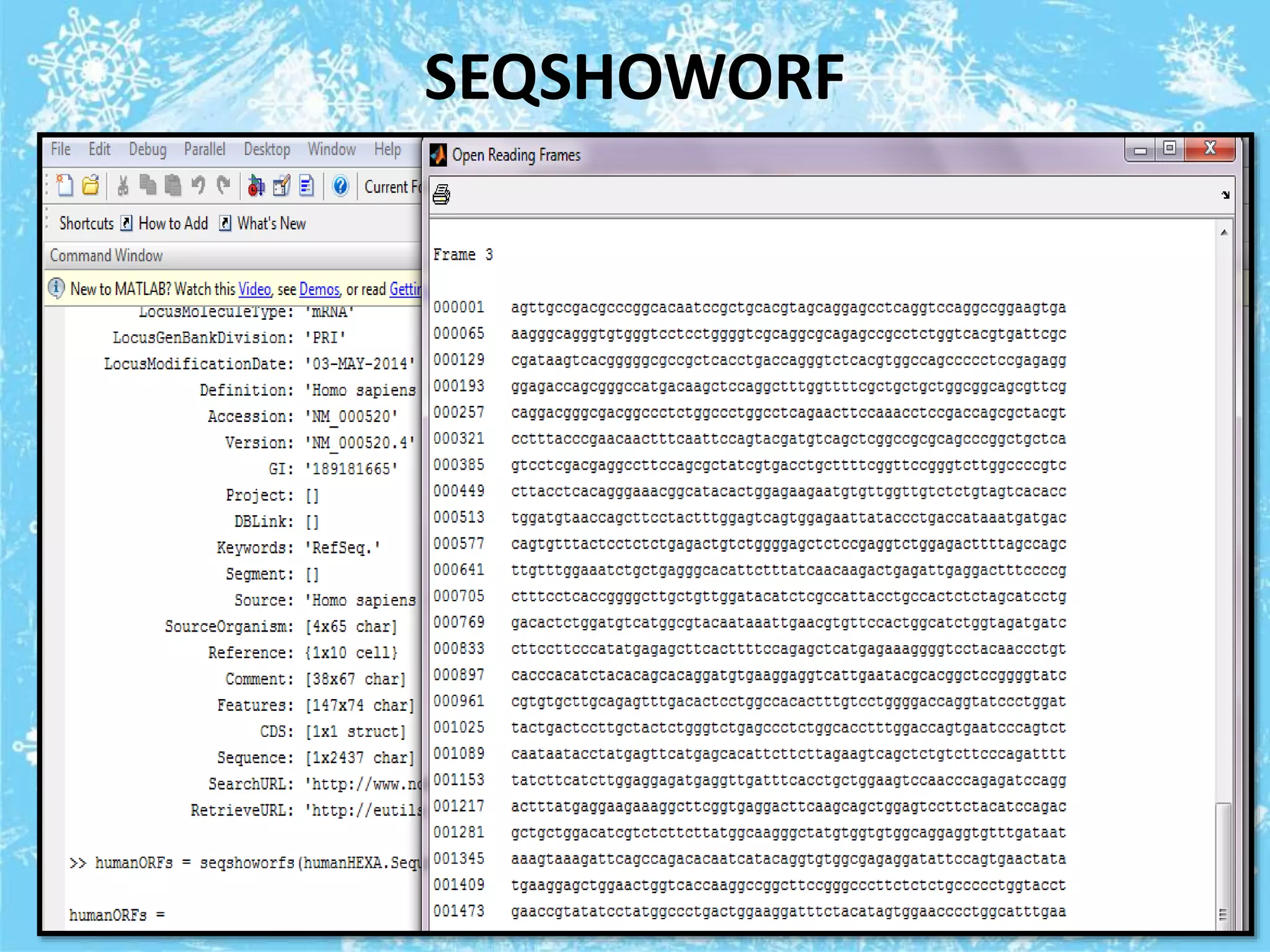This screenshot has height=952, width=1270.
Task: Click the Cut scissors icon
Action: tap(123, 185)
